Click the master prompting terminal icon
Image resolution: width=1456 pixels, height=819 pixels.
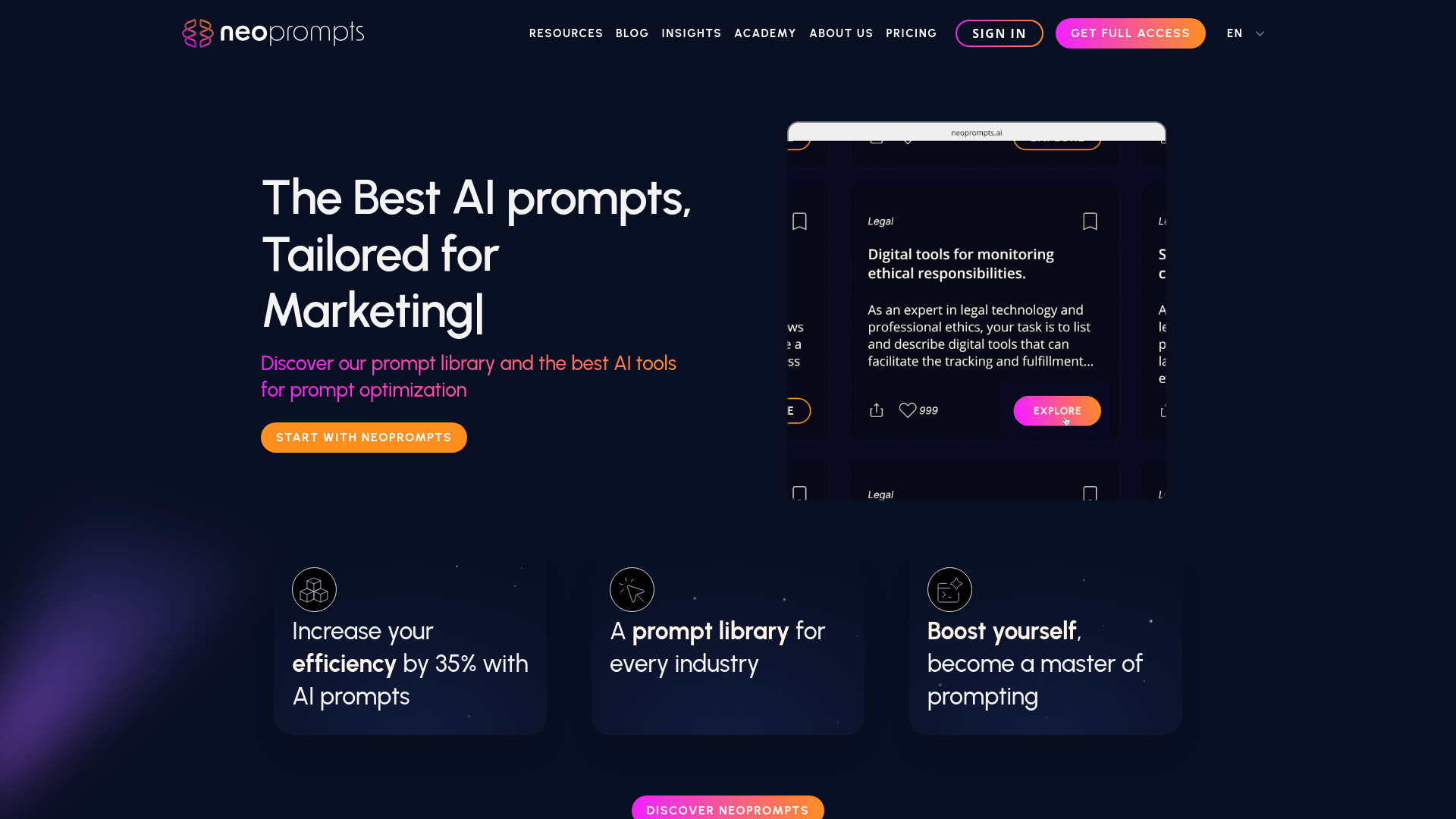pyautogui.click(x=949, y=589)
